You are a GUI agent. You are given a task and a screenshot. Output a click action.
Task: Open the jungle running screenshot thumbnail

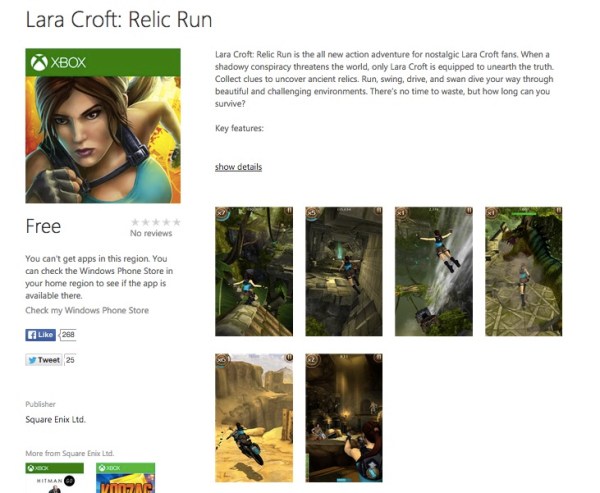tap(254, 271)
